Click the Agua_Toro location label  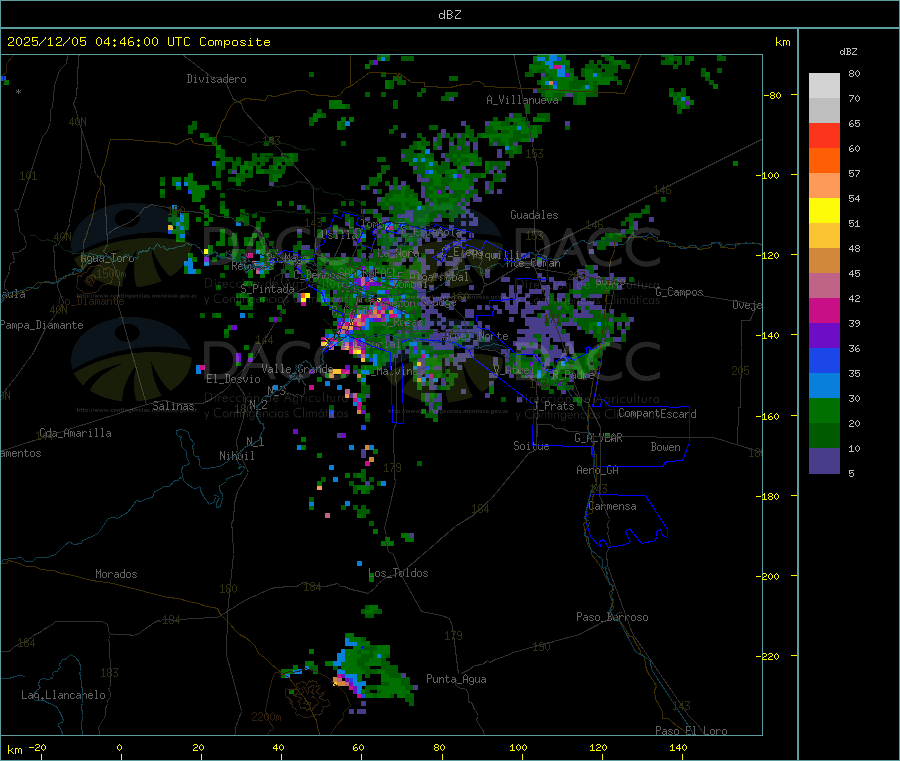click(x=107, y=258)
